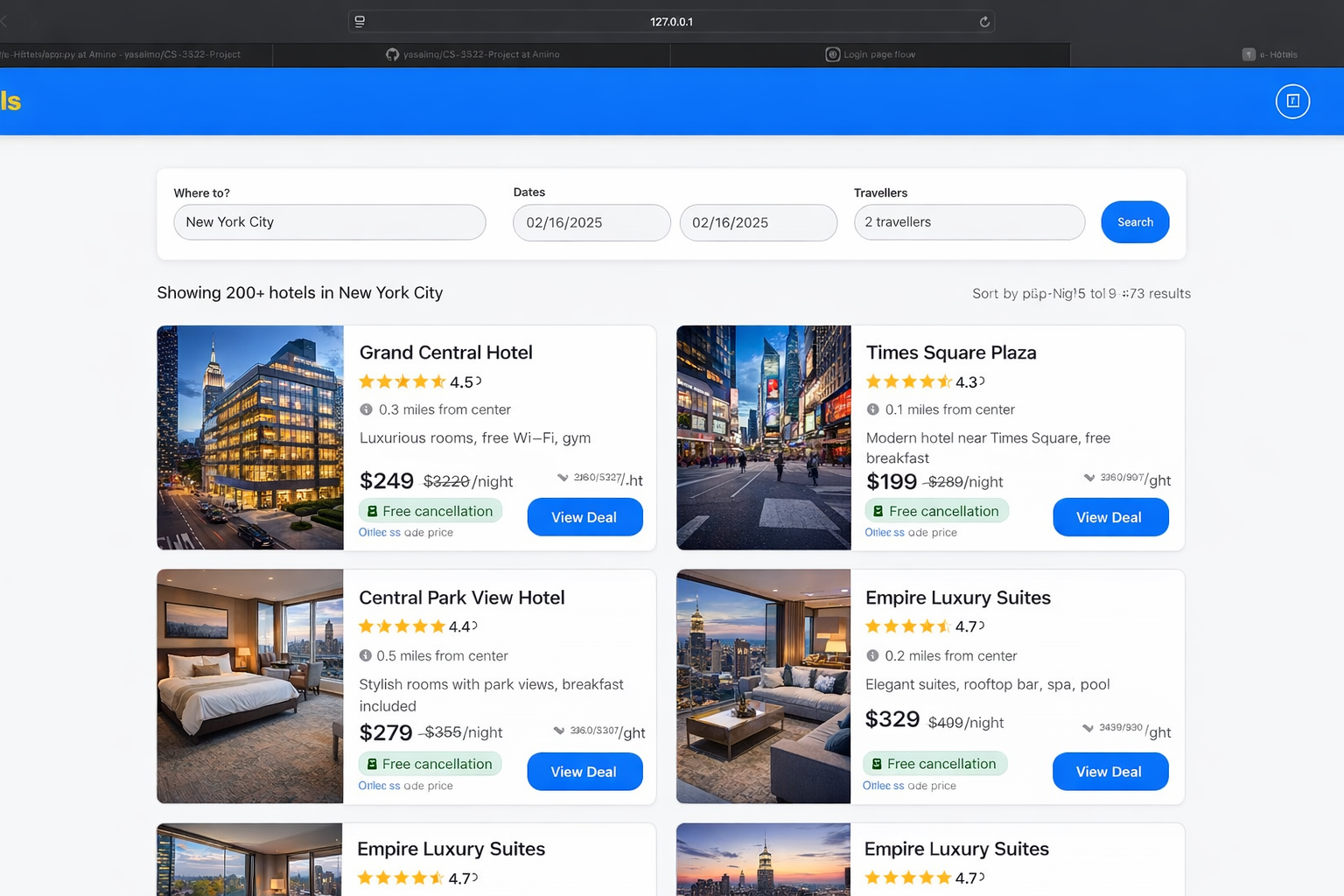
Task: Click the New York City destination field
Action: click(329, 222)
